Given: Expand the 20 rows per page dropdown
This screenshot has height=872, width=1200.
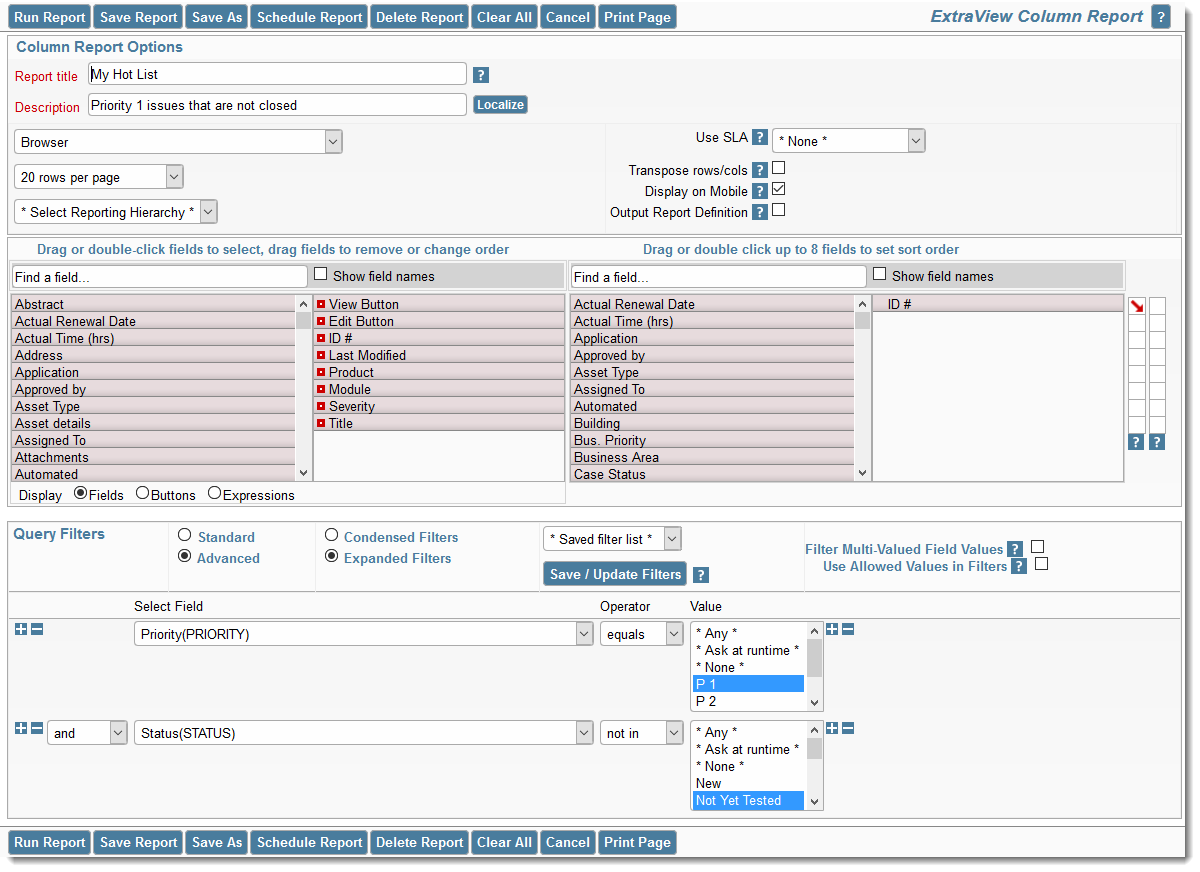Looking at the screenshot, I should [x=99, y=177].
